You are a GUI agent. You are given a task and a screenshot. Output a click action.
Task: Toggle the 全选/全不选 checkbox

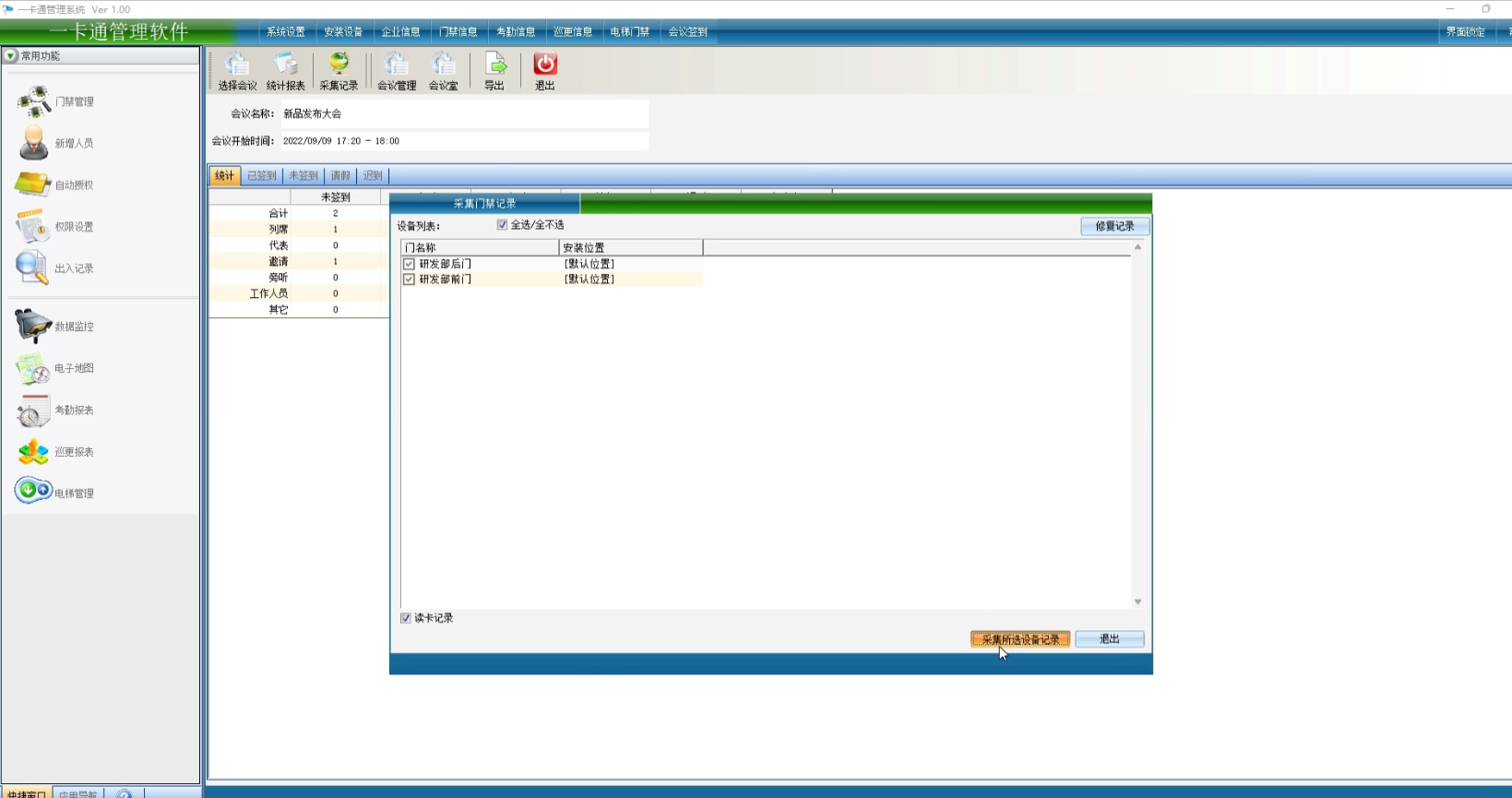(503, 225)
